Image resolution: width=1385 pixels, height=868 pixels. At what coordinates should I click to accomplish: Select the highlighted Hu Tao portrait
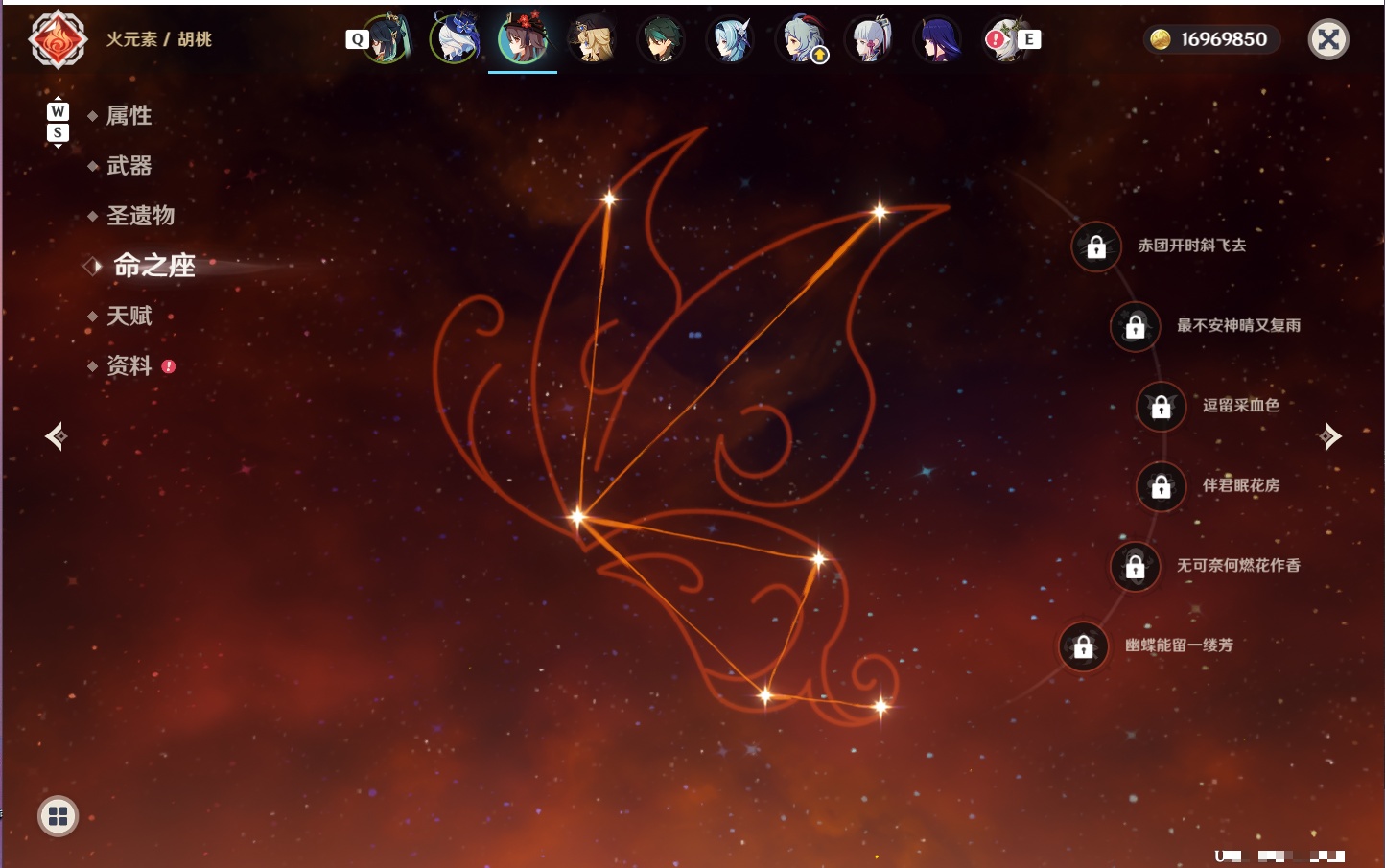click(523, 39)
